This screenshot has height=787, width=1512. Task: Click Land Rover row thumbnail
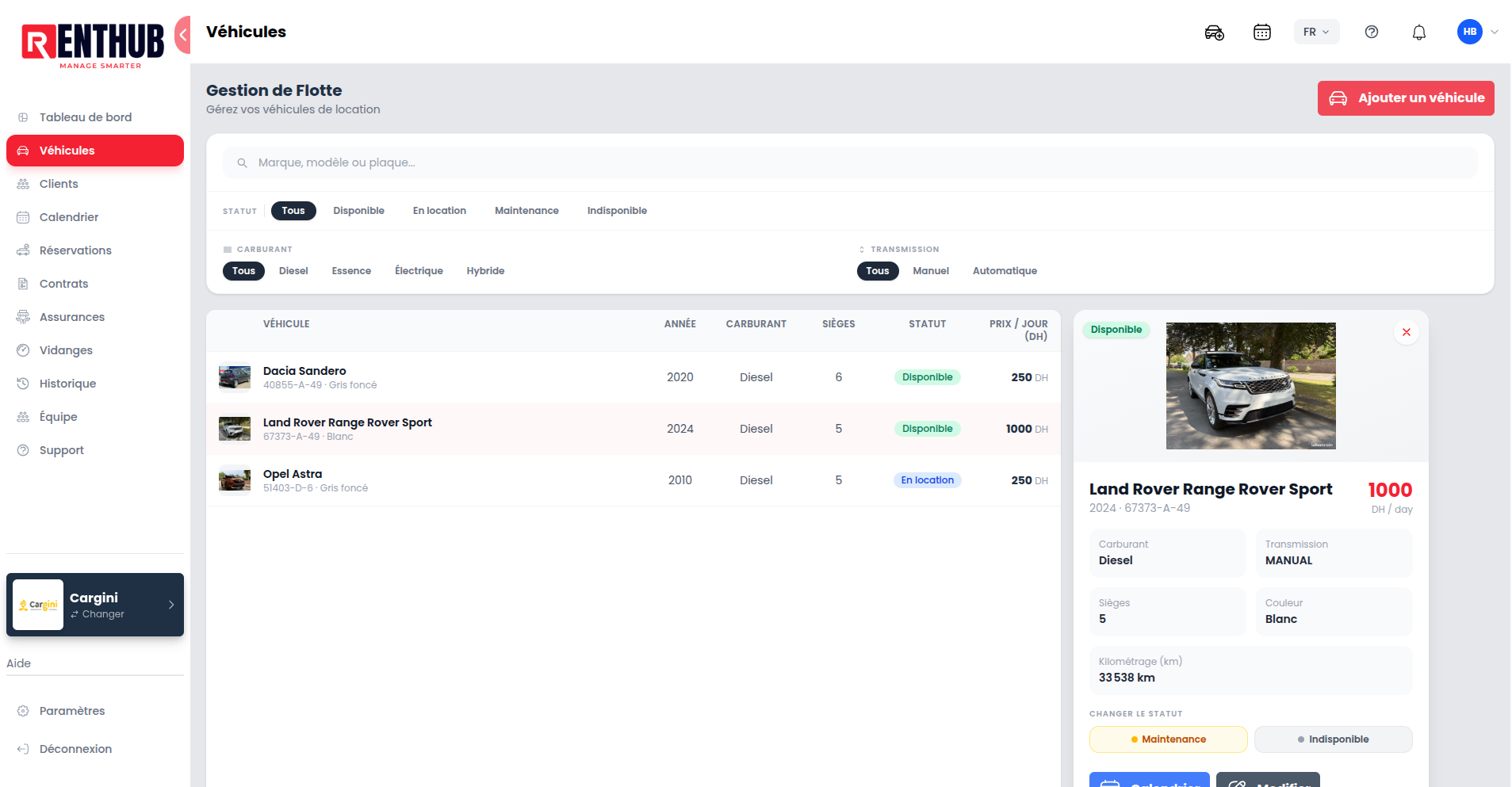pyautogui.click(x=235, y=429)
